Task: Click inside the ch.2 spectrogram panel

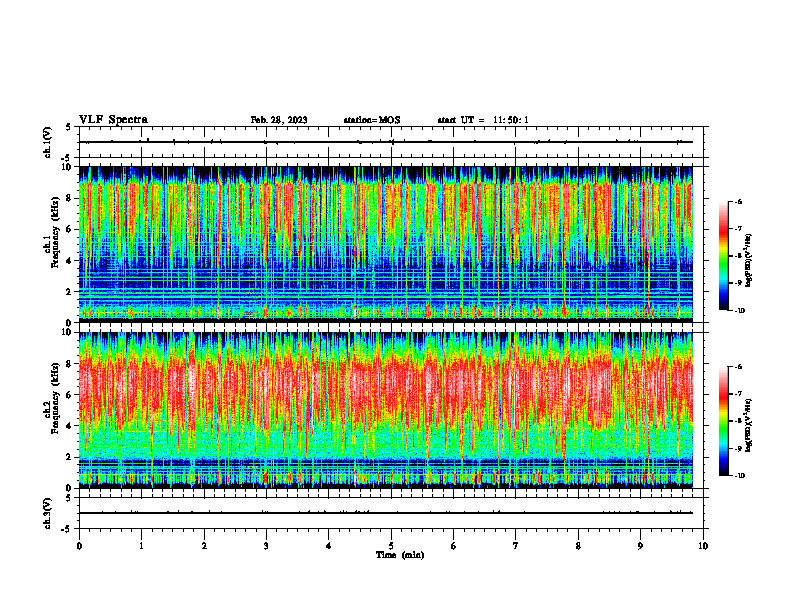Action: click(x=386, y=410)
